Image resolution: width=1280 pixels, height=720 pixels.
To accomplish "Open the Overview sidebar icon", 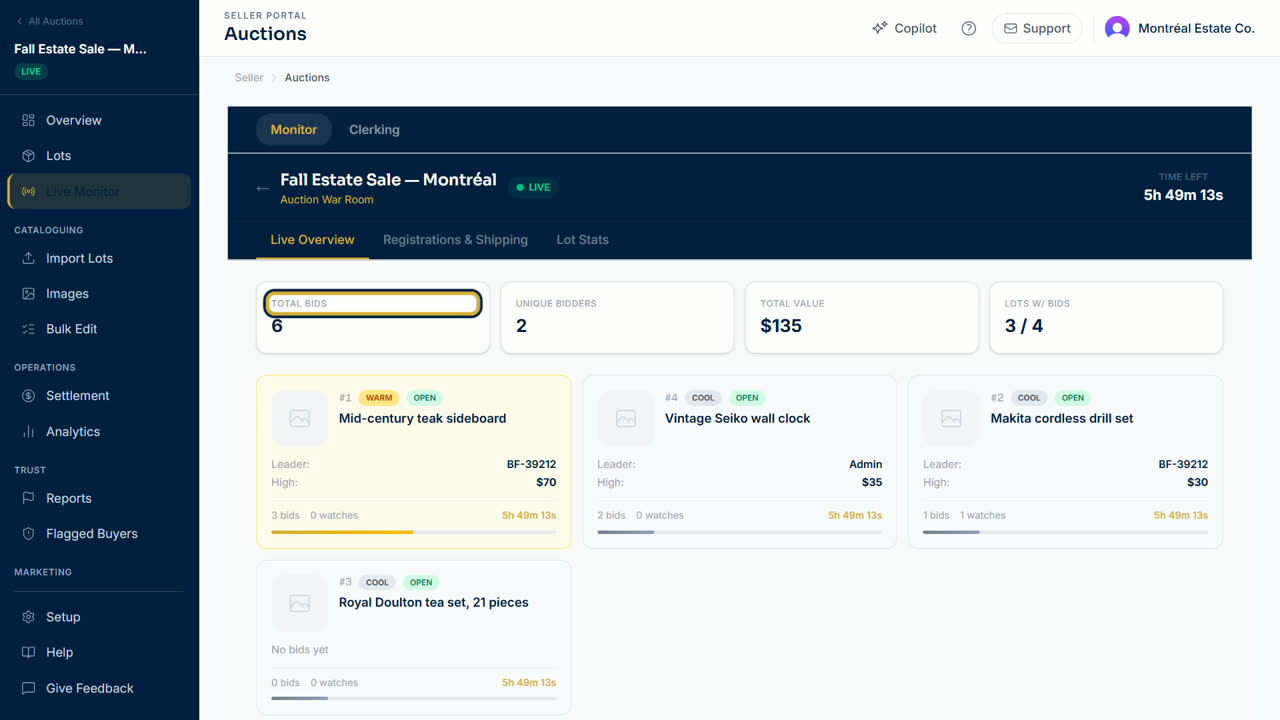I will 28,120.
